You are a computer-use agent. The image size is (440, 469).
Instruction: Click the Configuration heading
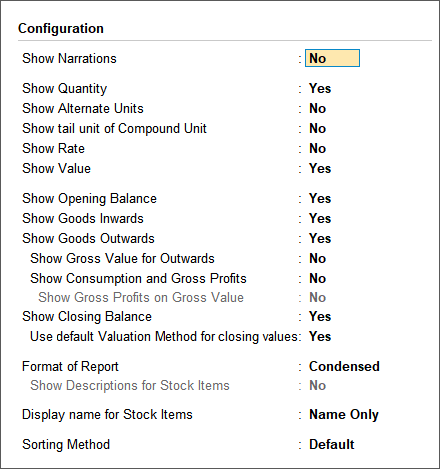click(x=61, y=29)
